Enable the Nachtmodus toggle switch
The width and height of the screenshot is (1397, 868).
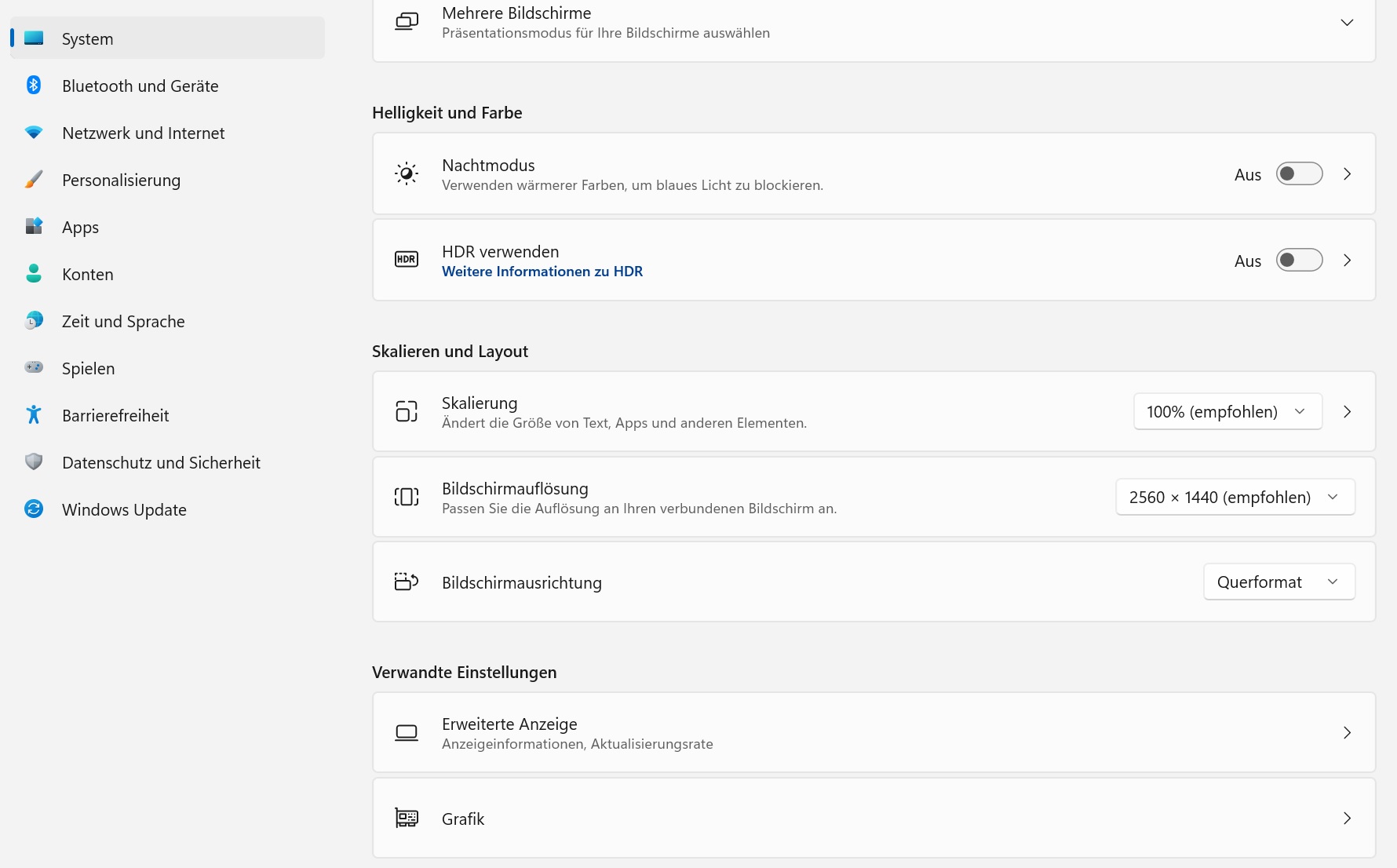1299,174
